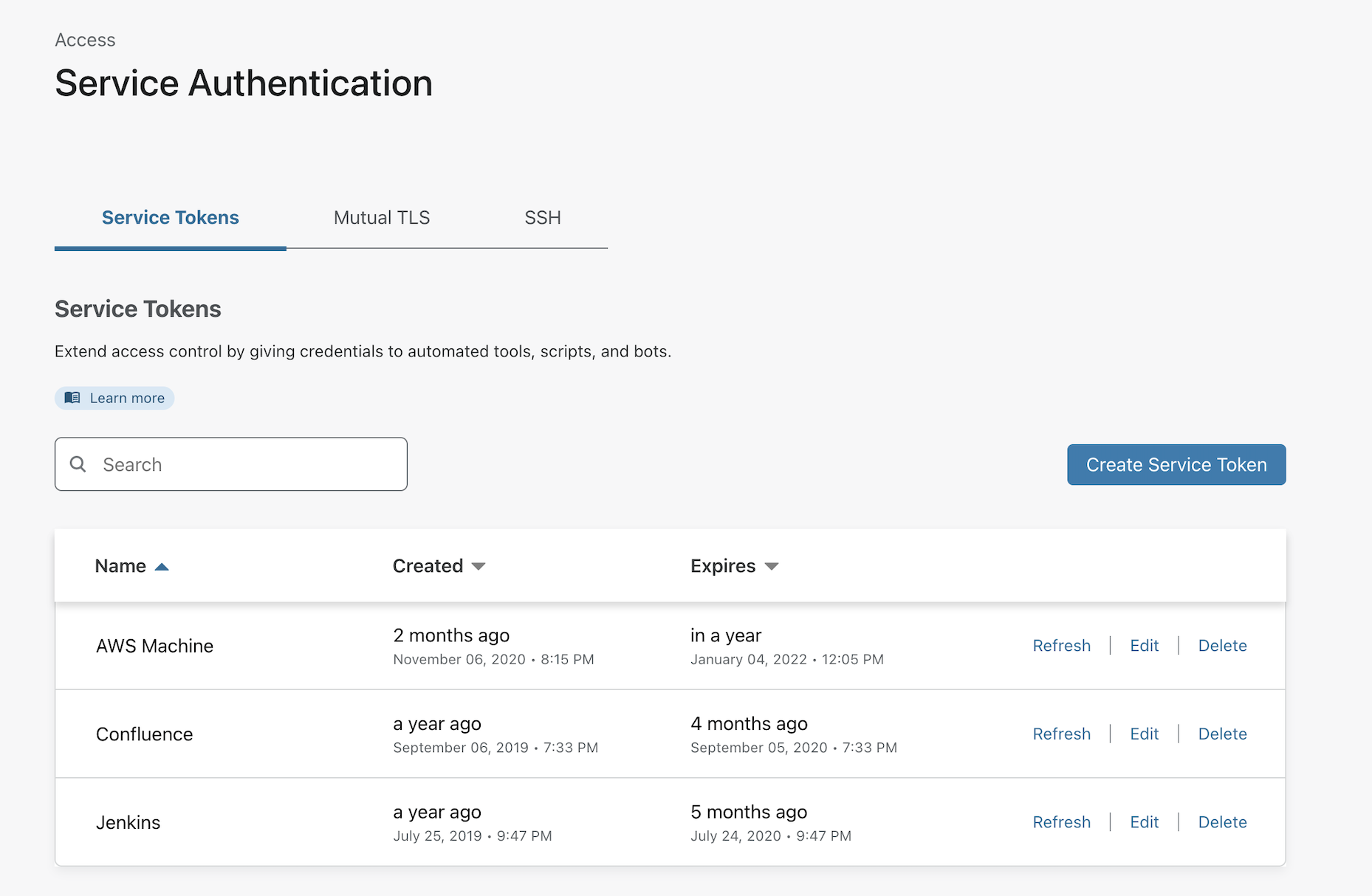Open the SSH tab
This screenshot has width=1372, height=896.
coord(543,217)
